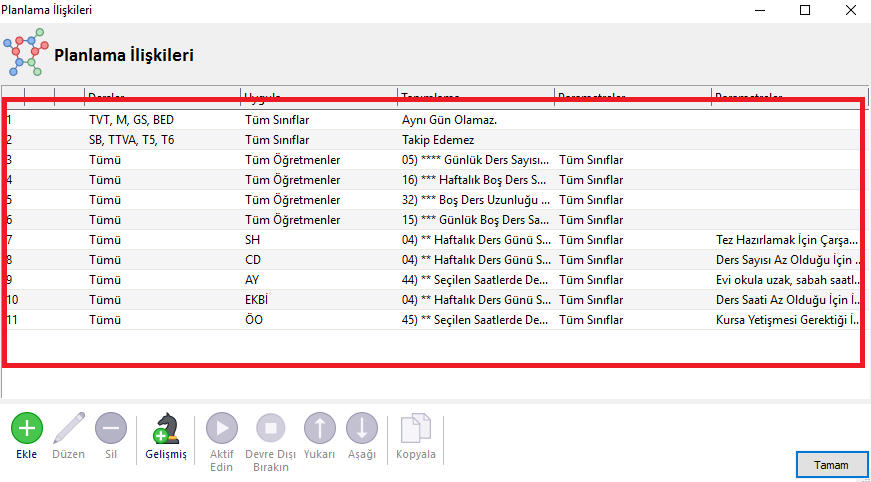Click Ders Saati Az Olduğu İçin description
Image resolution: width=871 pixels, height=482 pixels.
(788, 300)
